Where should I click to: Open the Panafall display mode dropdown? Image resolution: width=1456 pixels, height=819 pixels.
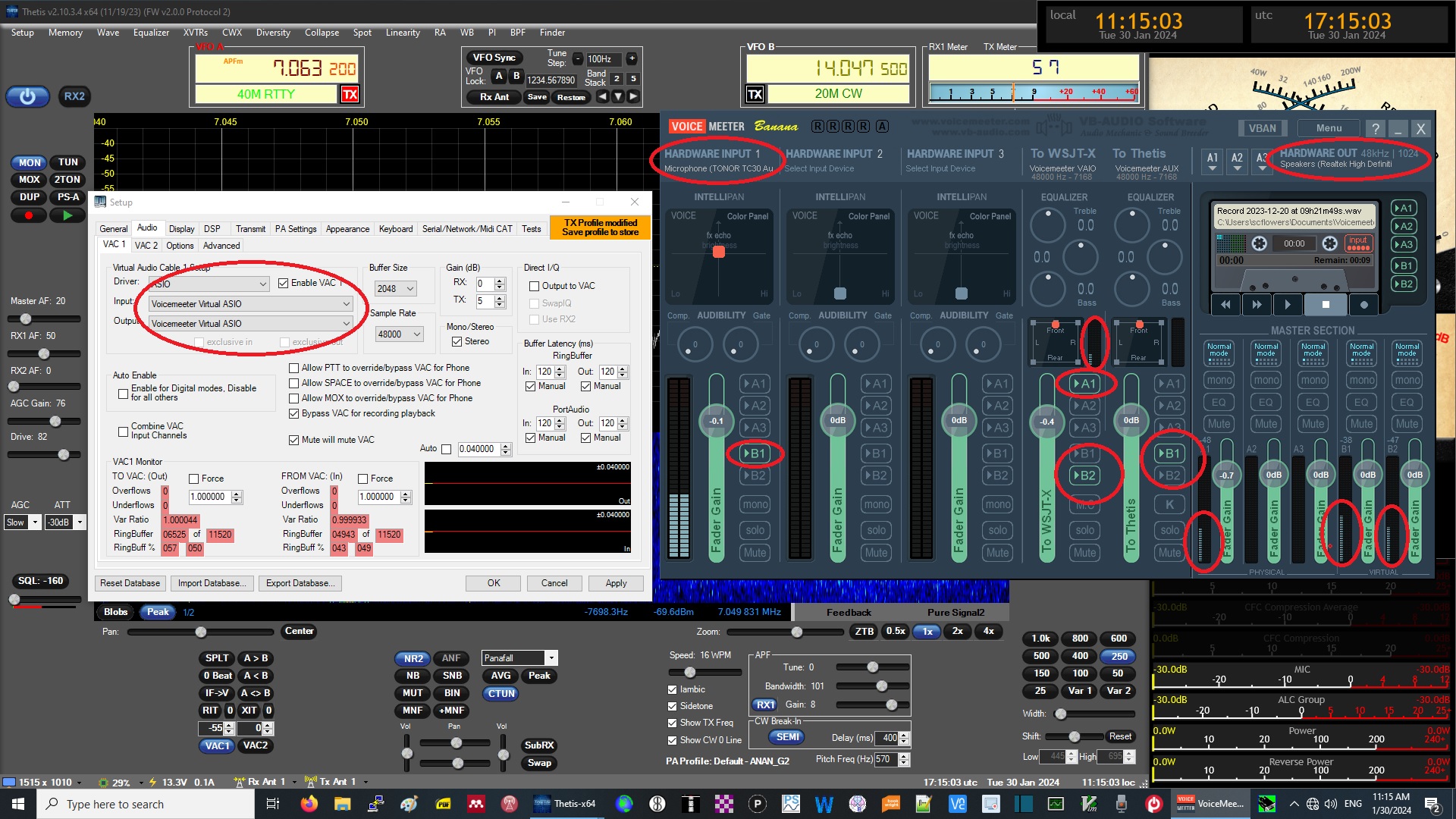[519, 658]
